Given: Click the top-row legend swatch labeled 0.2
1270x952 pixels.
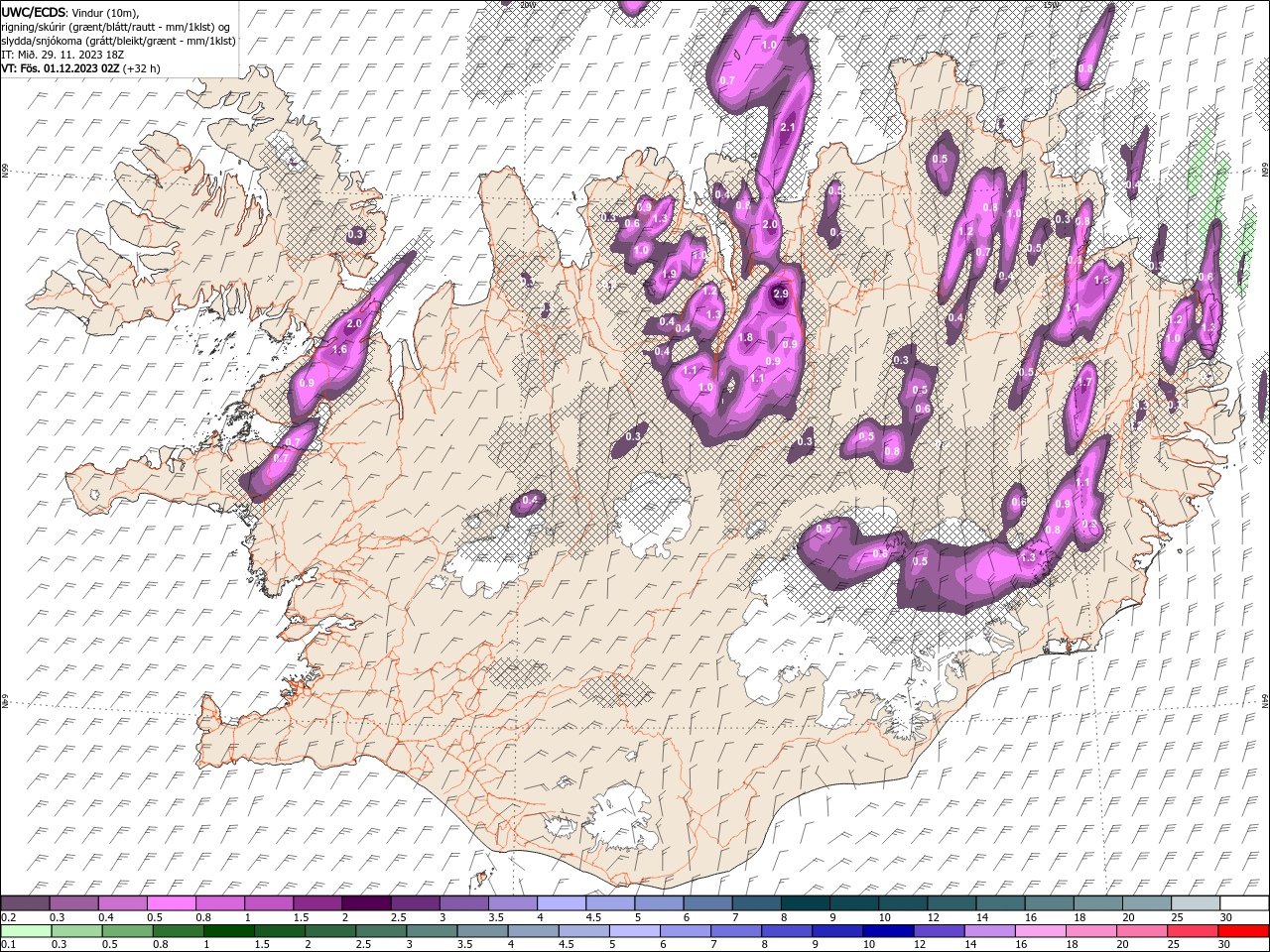Looking at the screenshot, I should tap(25, 903).
